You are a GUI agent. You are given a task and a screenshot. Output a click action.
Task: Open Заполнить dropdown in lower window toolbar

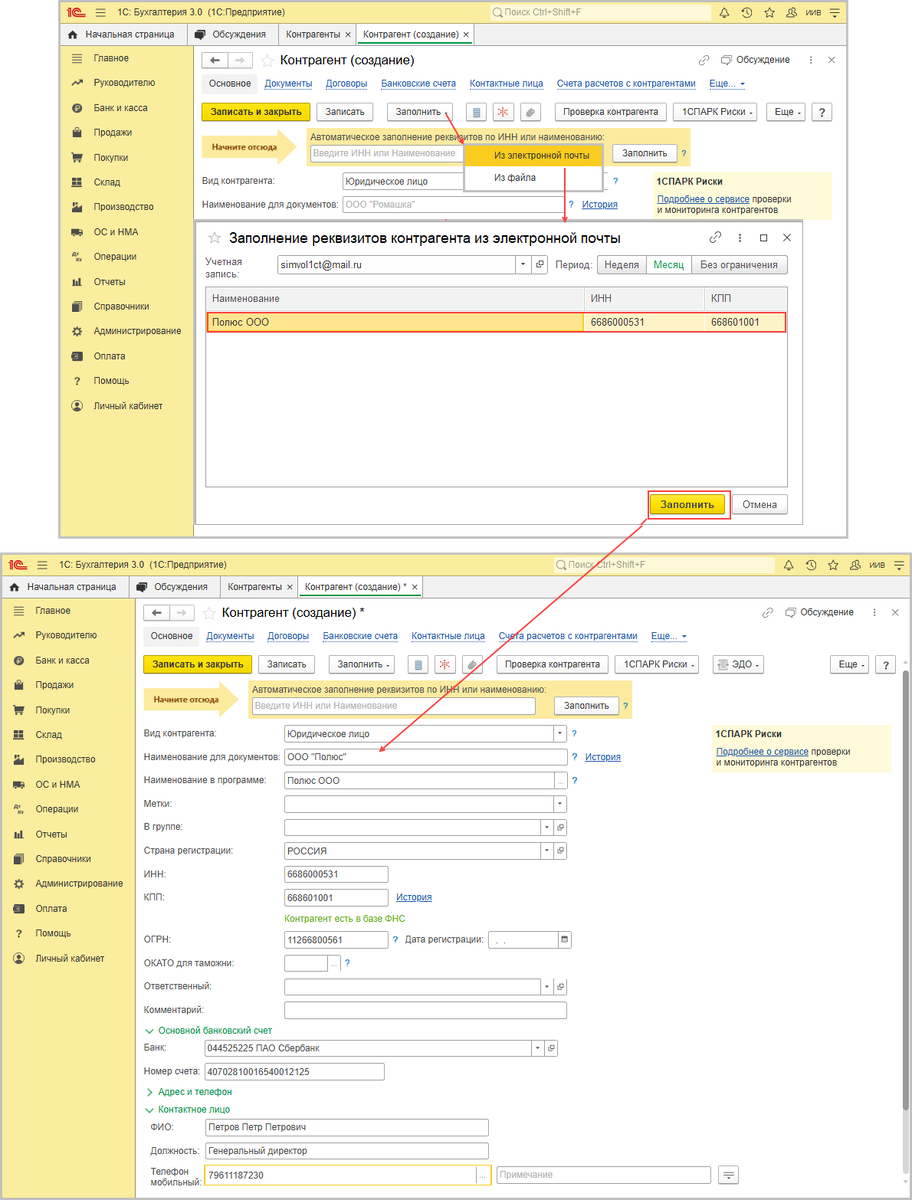pyautogui.click(x=364, y=664)
